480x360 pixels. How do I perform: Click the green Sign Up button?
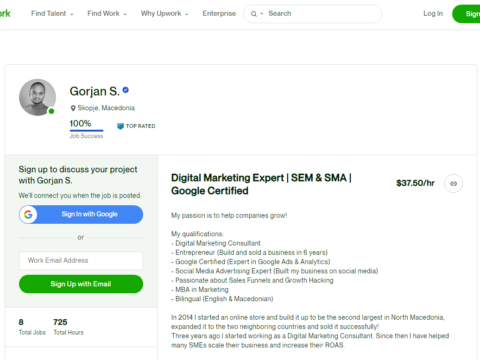tap(466, 14)
